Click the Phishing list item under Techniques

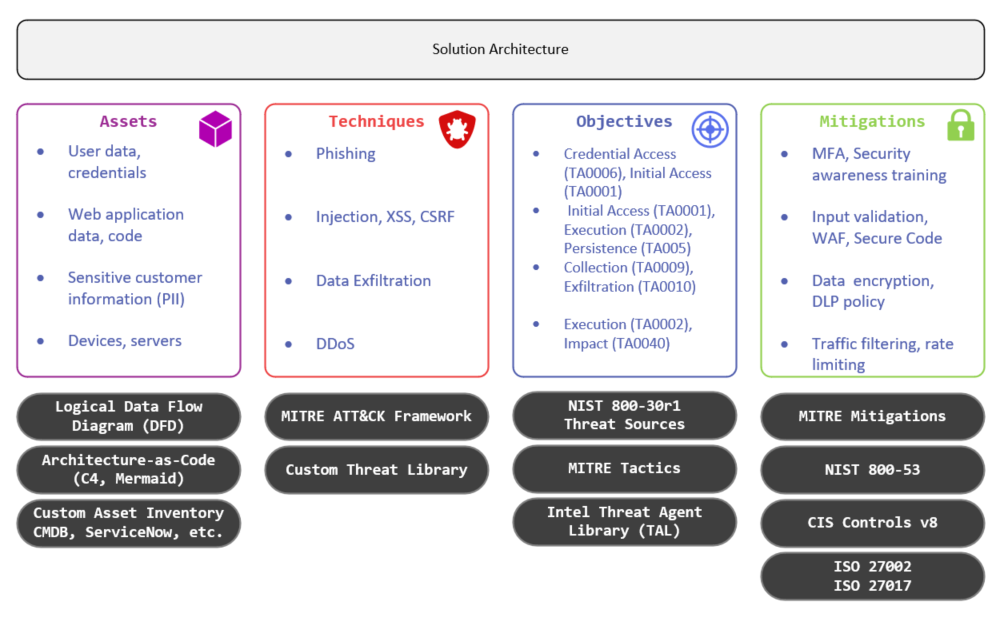coord(345,153)
